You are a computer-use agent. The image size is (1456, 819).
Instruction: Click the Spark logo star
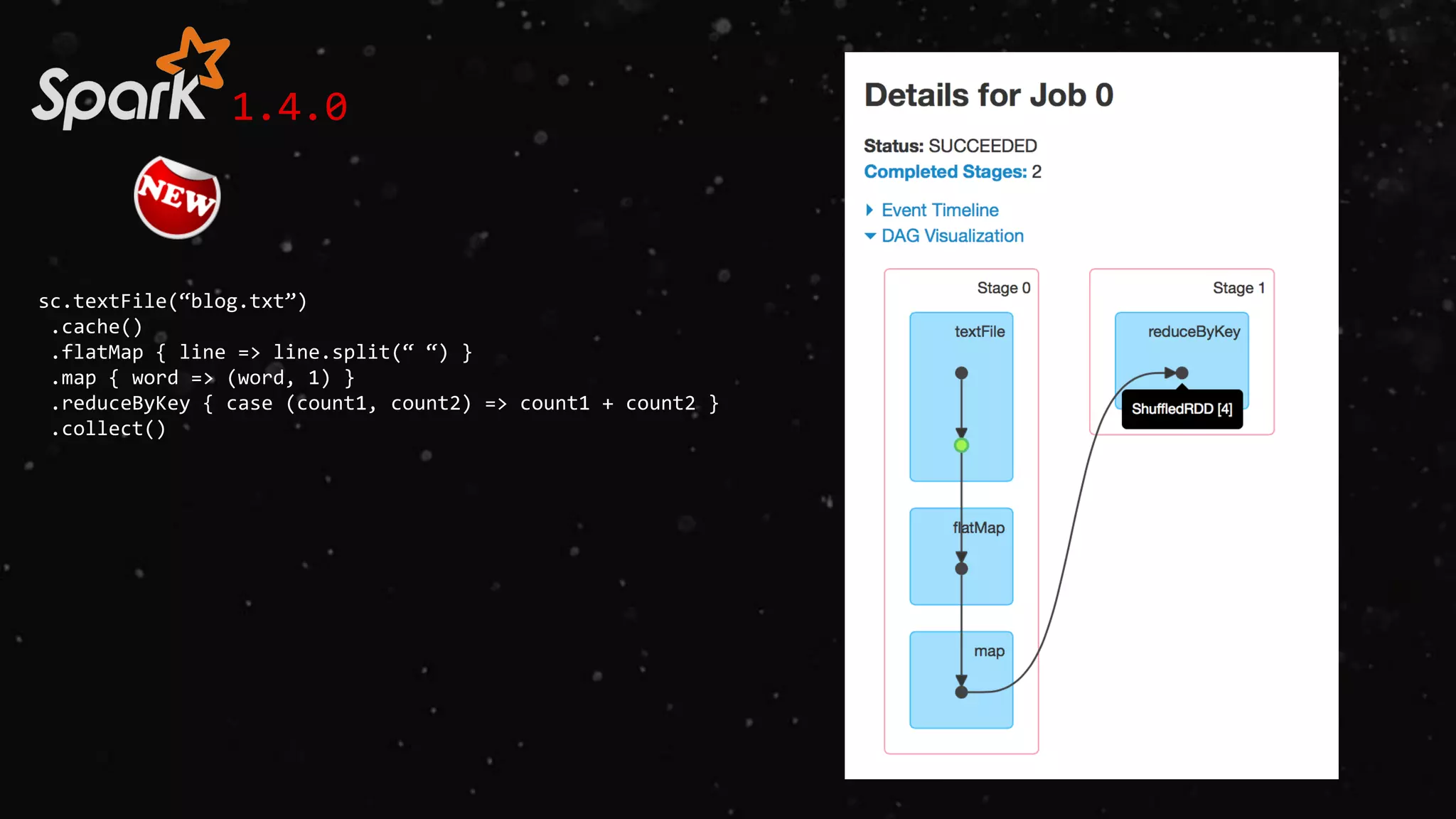click(x=193, y=58)
